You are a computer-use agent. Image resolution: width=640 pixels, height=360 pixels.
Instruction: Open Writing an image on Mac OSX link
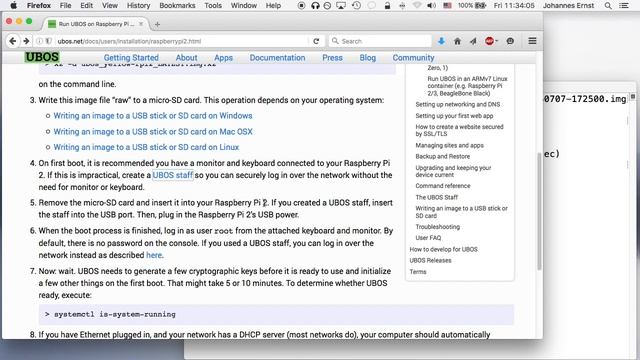pos(153,132)
